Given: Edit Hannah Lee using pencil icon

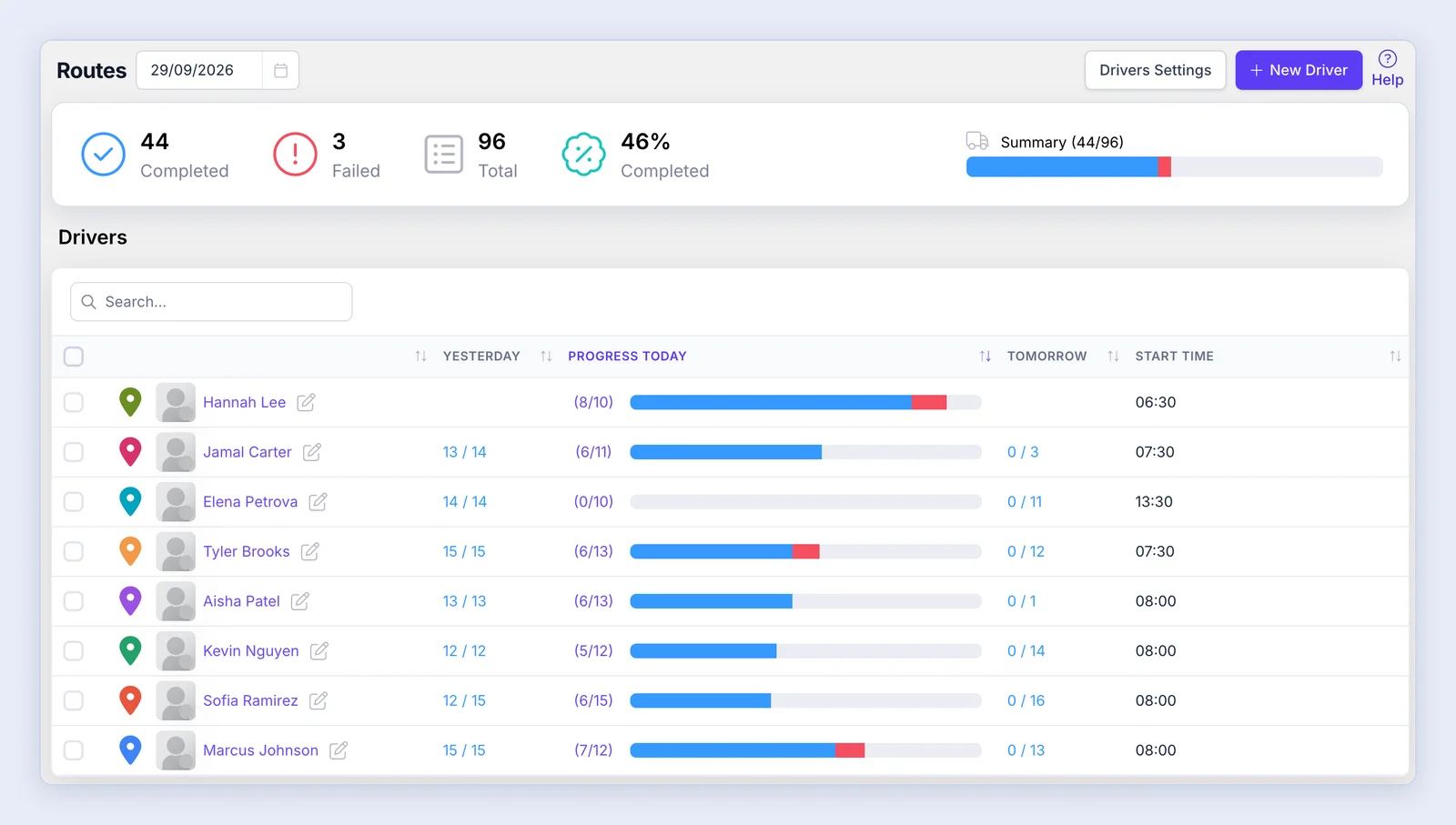Looking at the screenshot, I should (307, 402).
